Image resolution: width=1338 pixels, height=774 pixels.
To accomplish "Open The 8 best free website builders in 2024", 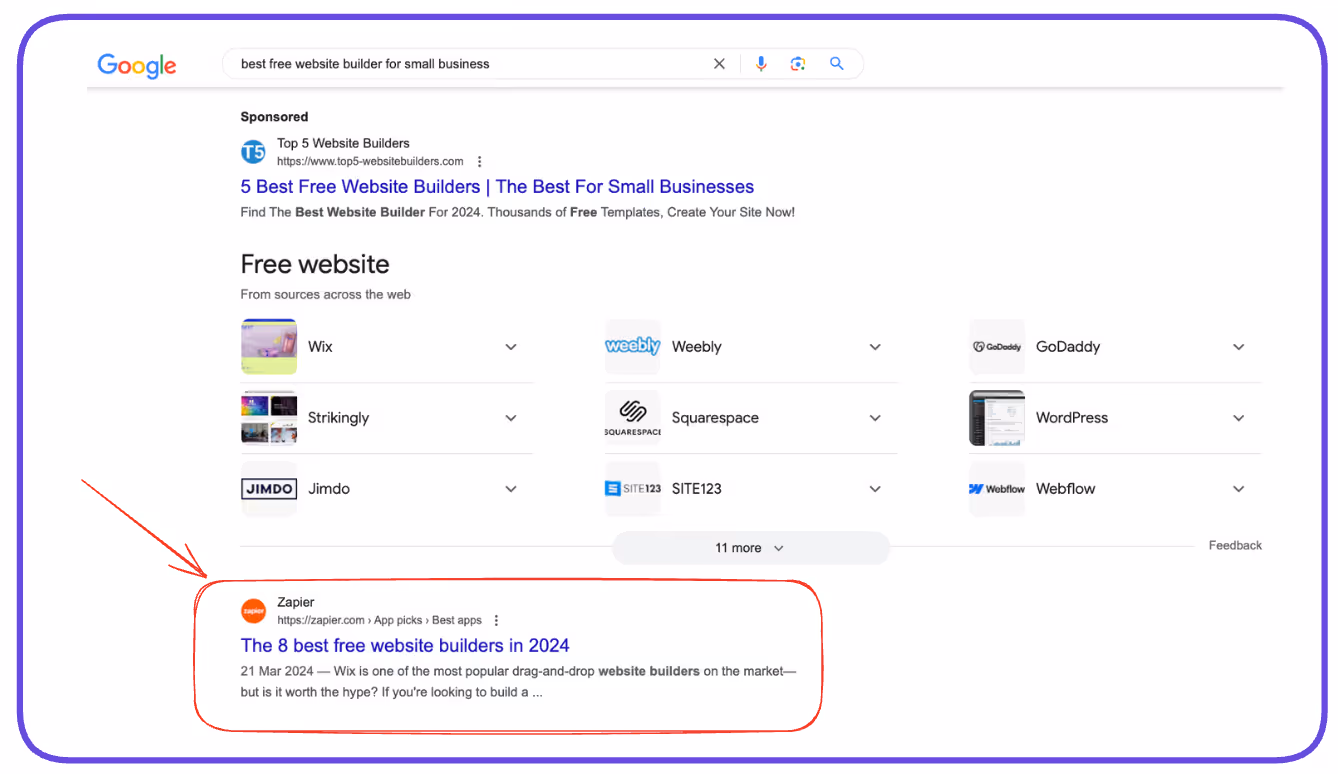I will pos(405,646).
